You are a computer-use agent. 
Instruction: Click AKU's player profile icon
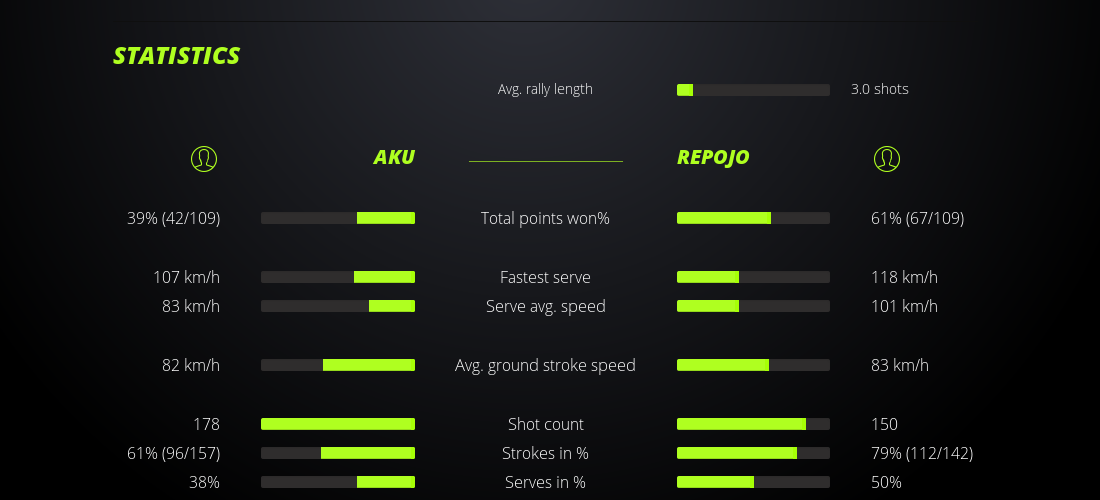point(203,158)
